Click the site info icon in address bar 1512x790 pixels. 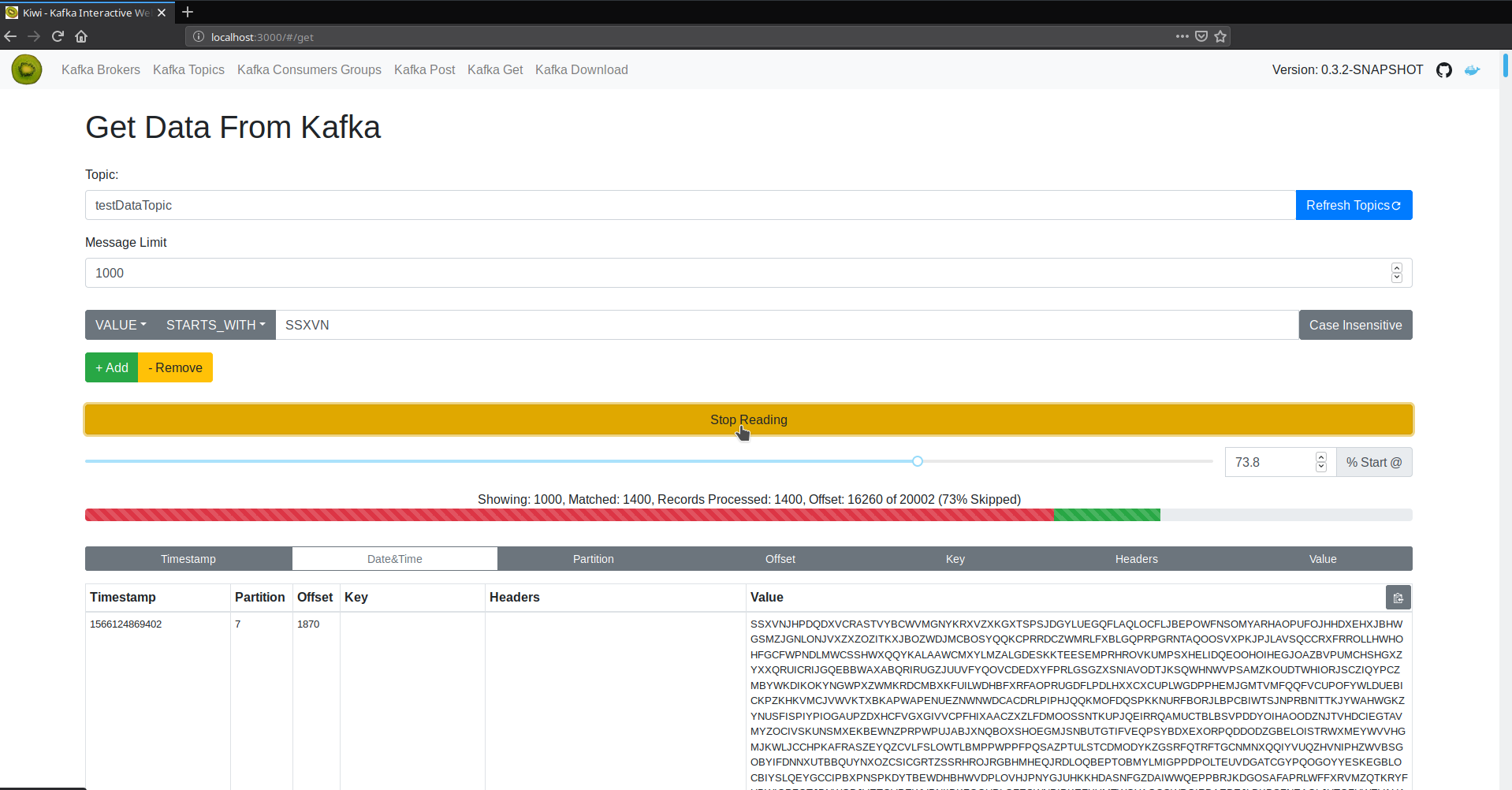(x=199, y=36)
